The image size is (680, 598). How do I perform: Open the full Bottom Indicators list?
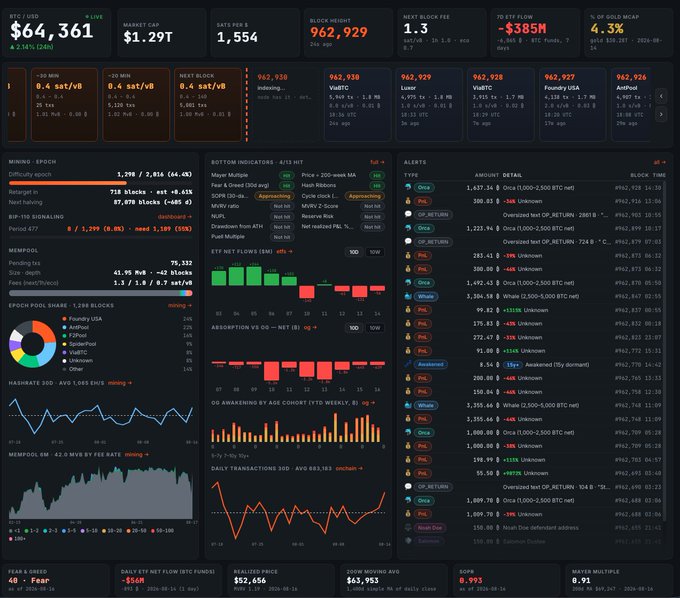click(377, 162)
